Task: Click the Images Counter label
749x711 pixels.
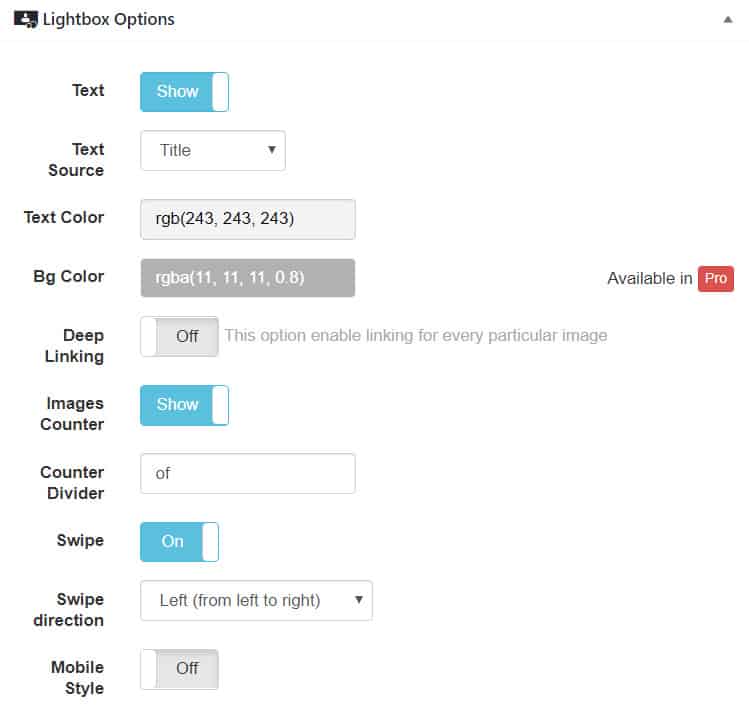Action: point(72,414)
